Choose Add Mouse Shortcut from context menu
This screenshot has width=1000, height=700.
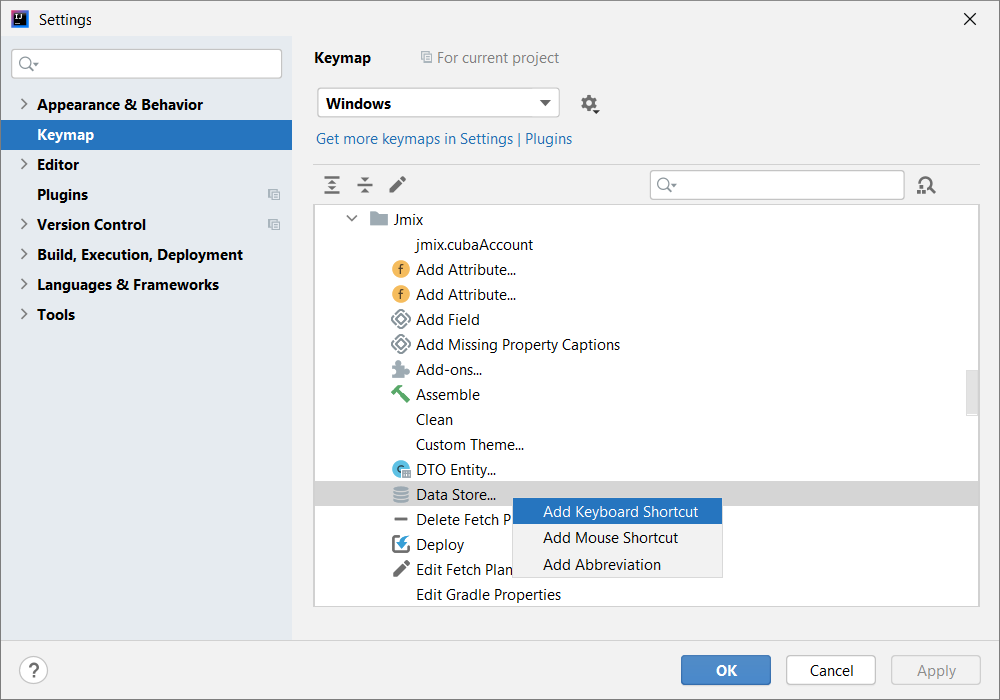[x=617, y=538]
